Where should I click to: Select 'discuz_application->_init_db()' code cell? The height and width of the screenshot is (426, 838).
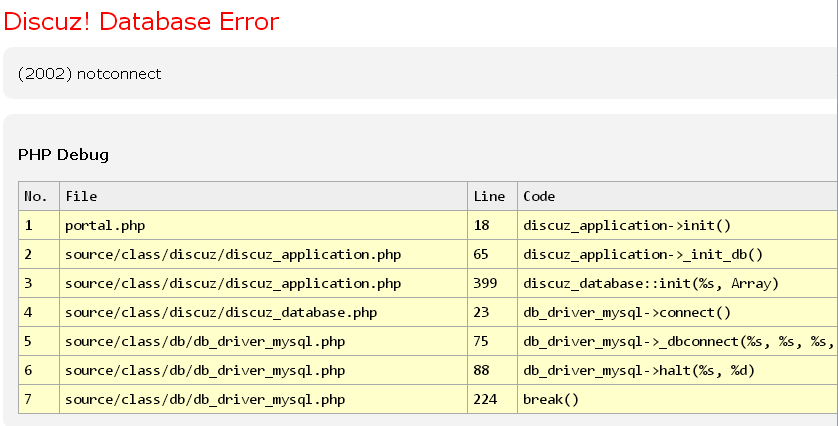677,254
